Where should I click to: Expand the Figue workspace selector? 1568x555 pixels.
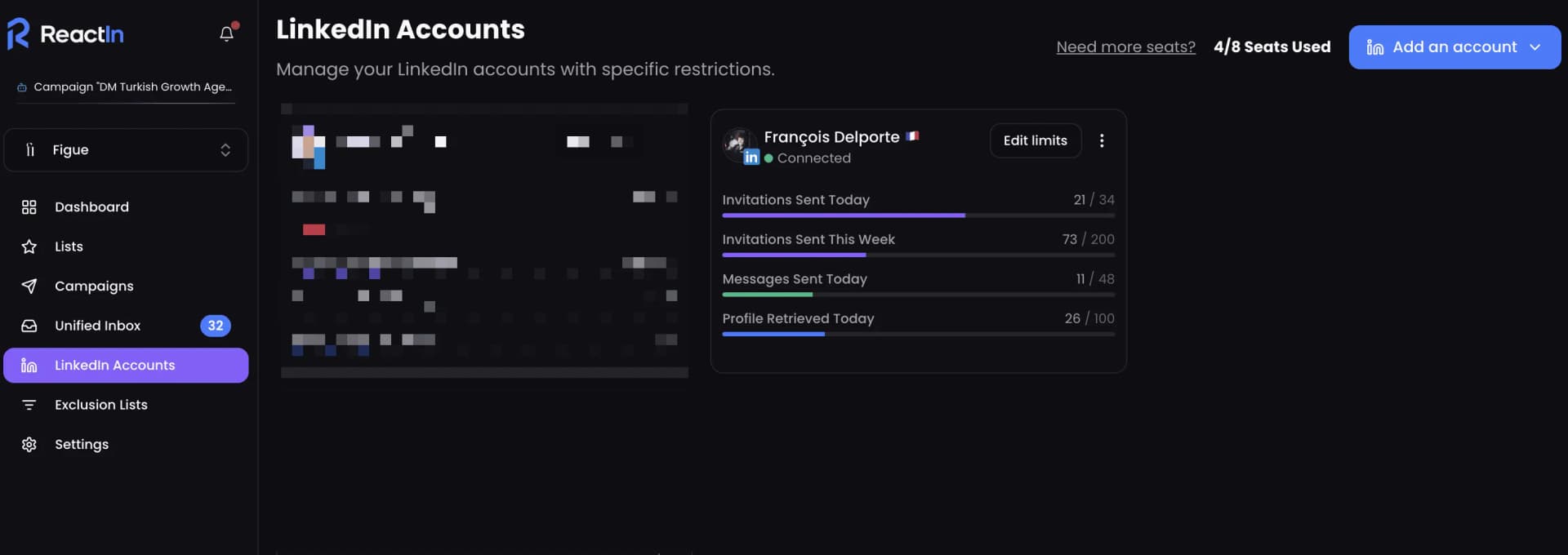click(x=225, y=149)
